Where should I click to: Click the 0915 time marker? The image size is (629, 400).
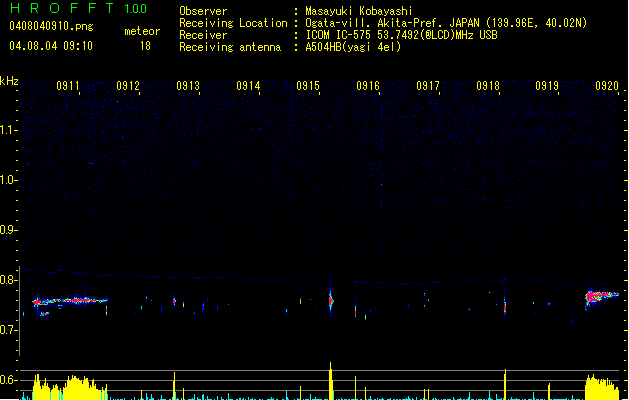308,86
